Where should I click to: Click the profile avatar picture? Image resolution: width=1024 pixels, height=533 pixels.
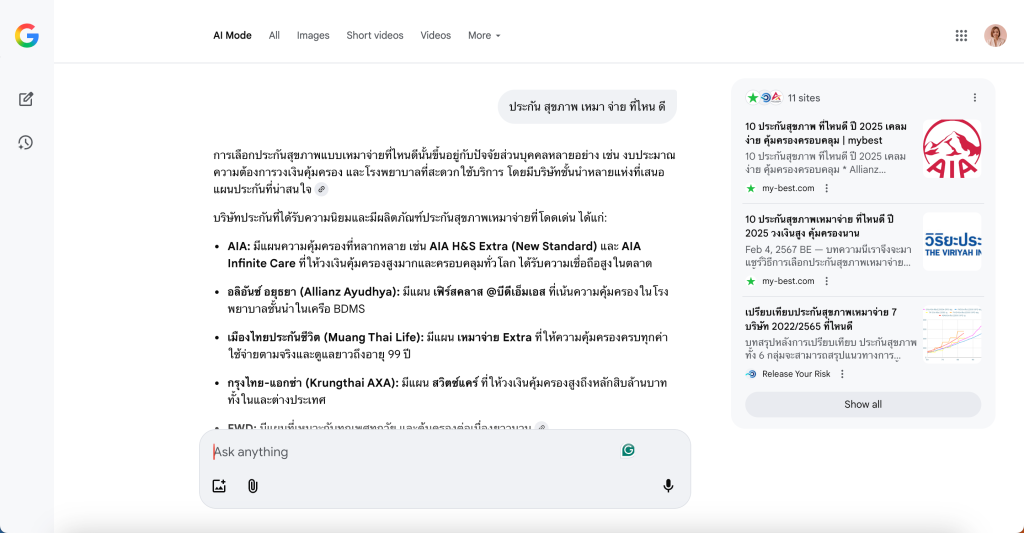point(995,36)
